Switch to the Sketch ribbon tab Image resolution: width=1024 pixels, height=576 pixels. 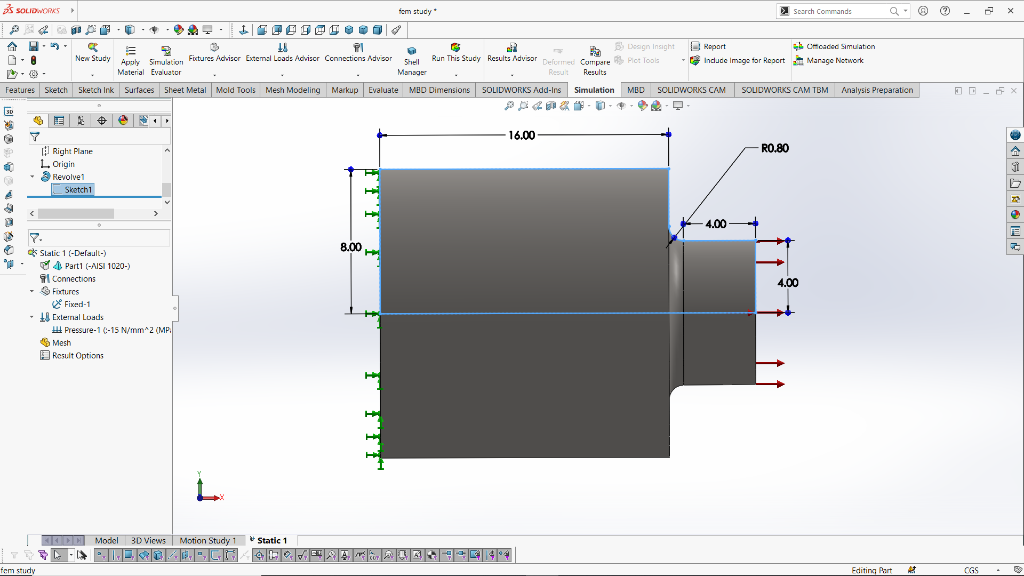tap(56, 90)
